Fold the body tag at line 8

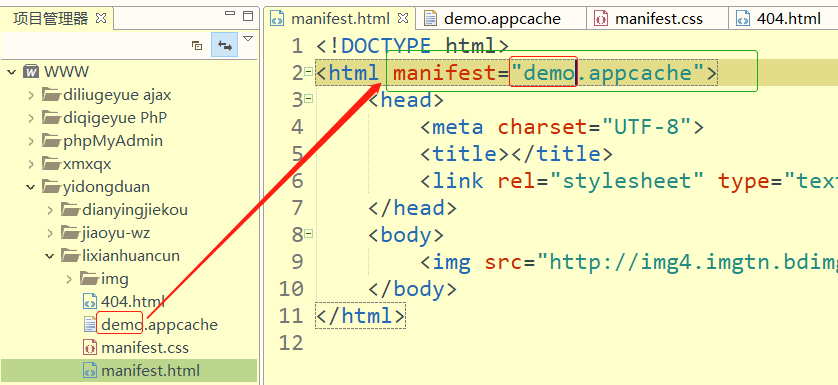[x=308, y=233]
